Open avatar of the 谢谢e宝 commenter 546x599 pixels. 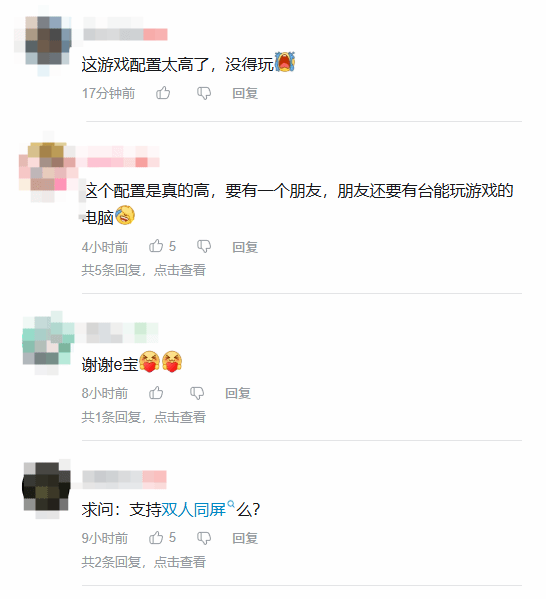pos(48,343)
